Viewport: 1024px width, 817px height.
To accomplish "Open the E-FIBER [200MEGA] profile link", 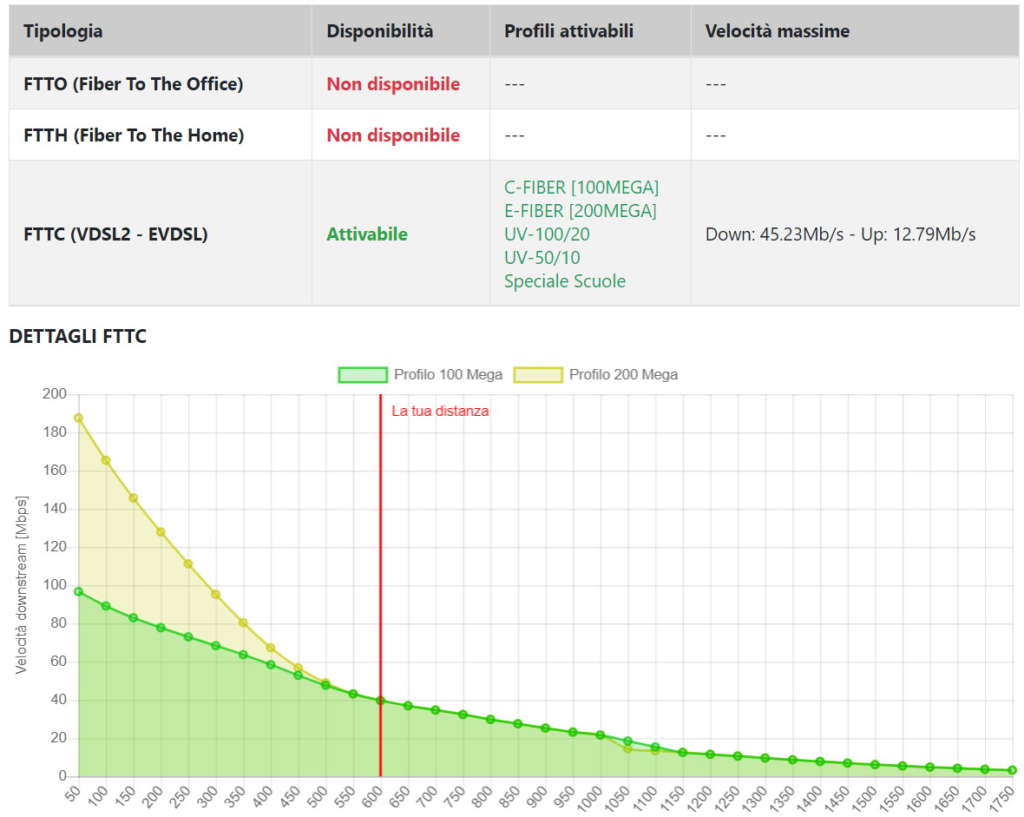I will tap(580, 211).
